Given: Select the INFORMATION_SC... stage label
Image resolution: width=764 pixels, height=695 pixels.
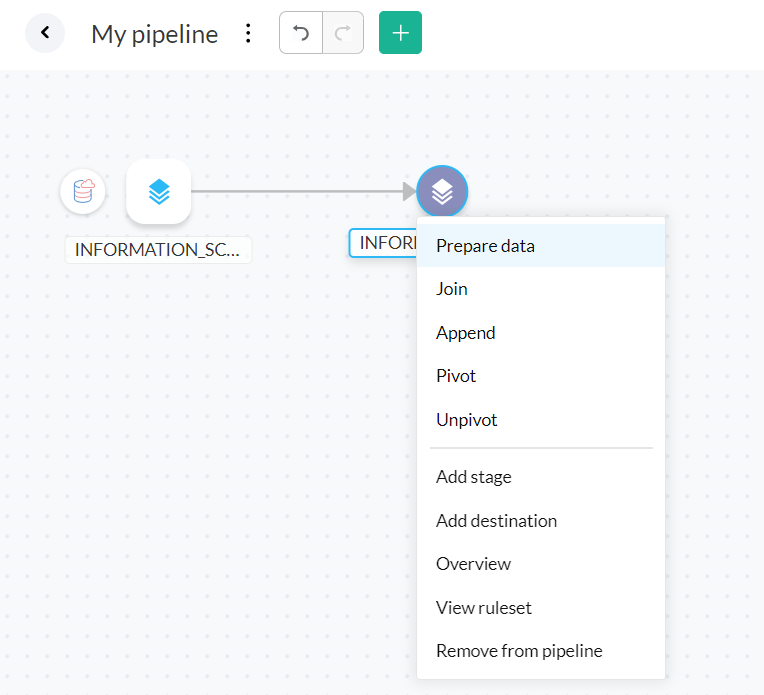Looking at the screenshot, I should (x=158, y=249).
